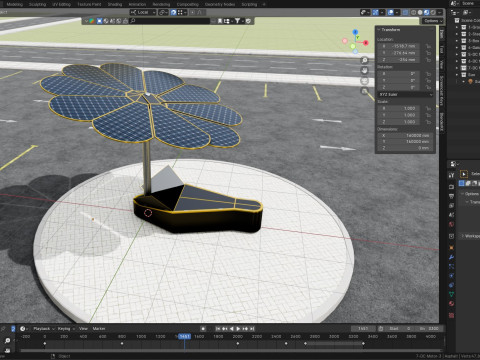Image resolution: width=480 pixels, height=360 pixels.
Task: Switch to the Geometry Nodes workspace tab
Action: tap(220, 4)
